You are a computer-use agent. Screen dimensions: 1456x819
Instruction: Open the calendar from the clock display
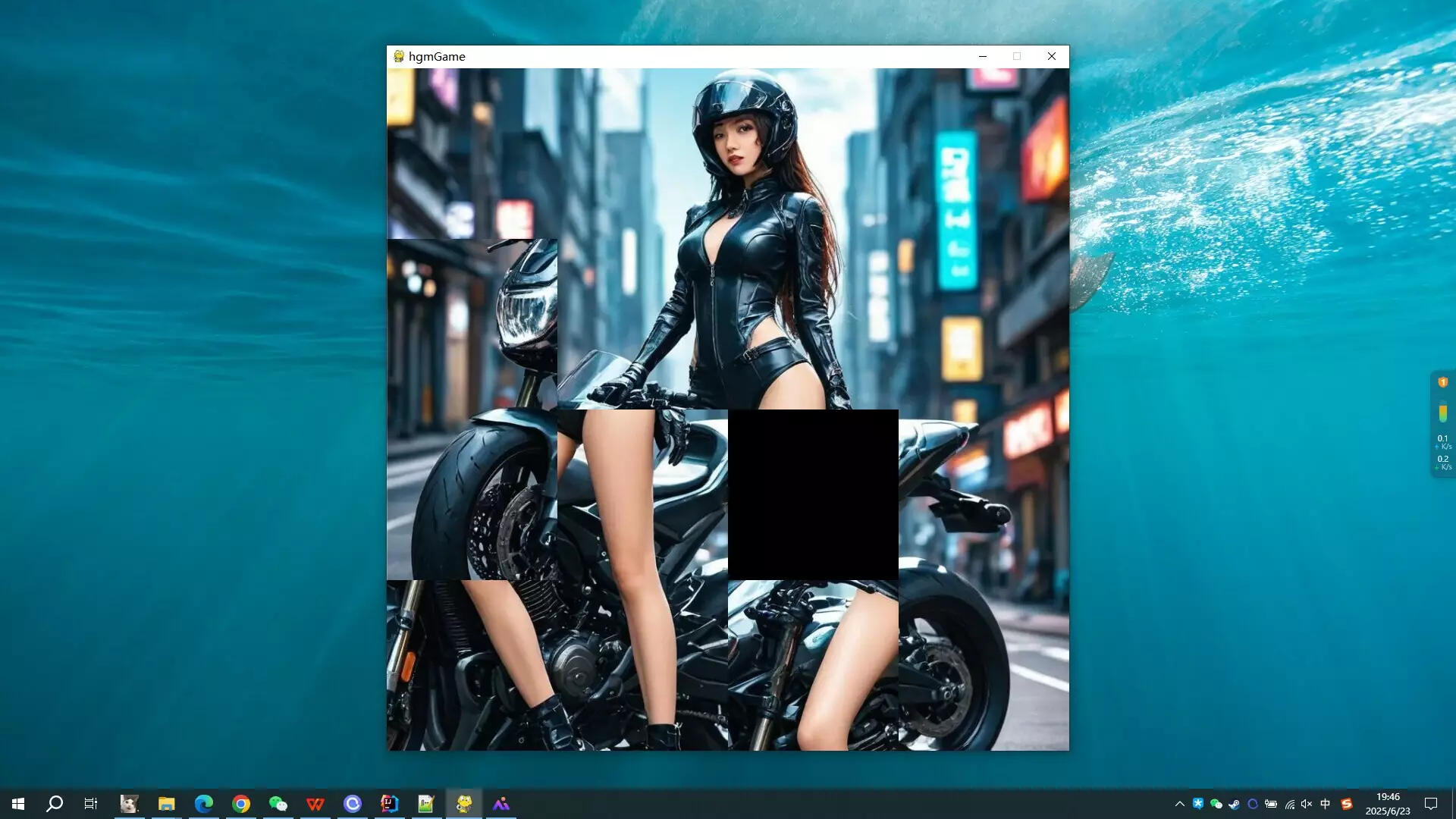click(x=1389, y=803)
